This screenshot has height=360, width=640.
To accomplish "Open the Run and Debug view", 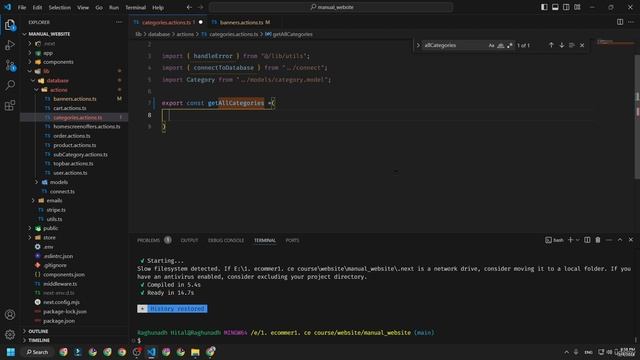I will pos(10,45).
